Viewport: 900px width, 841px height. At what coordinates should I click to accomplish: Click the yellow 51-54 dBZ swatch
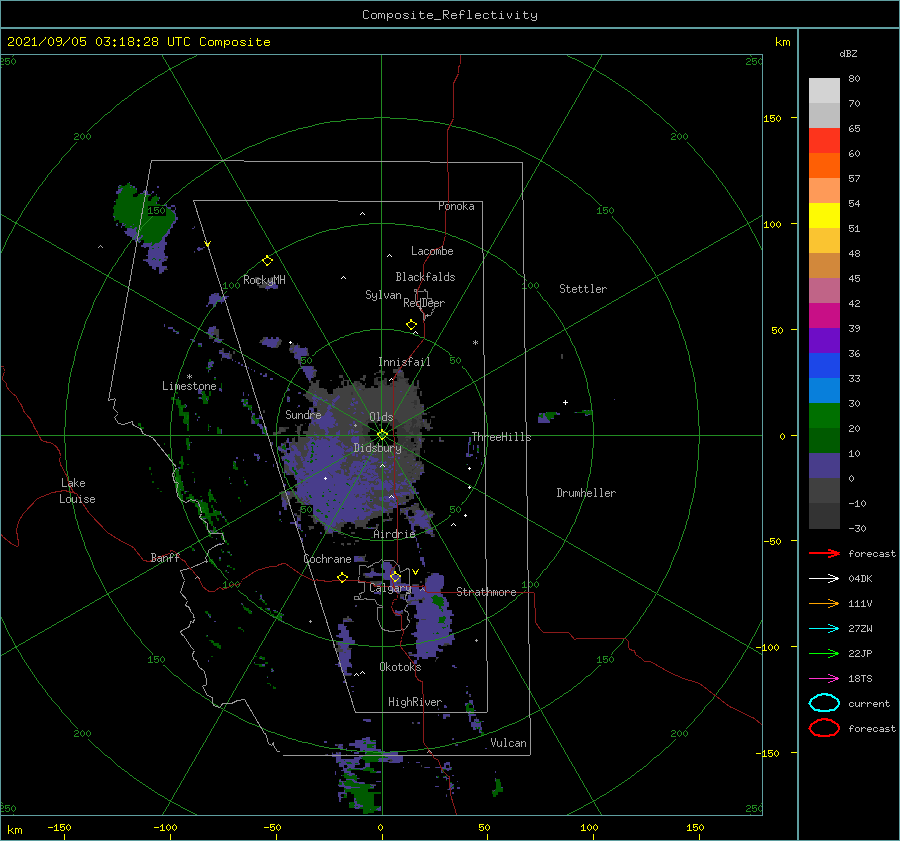click(x=824, y=215)
